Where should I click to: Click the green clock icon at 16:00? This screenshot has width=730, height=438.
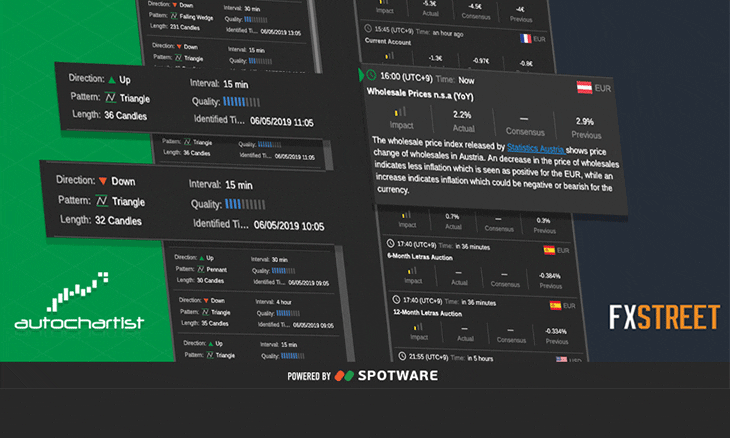tap(371, 75)
